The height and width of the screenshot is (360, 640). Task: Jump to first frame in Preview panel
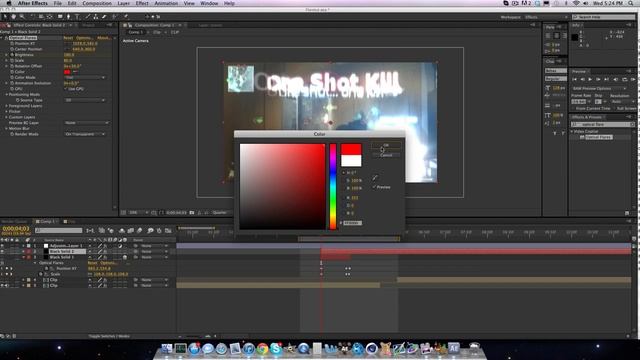574,79
